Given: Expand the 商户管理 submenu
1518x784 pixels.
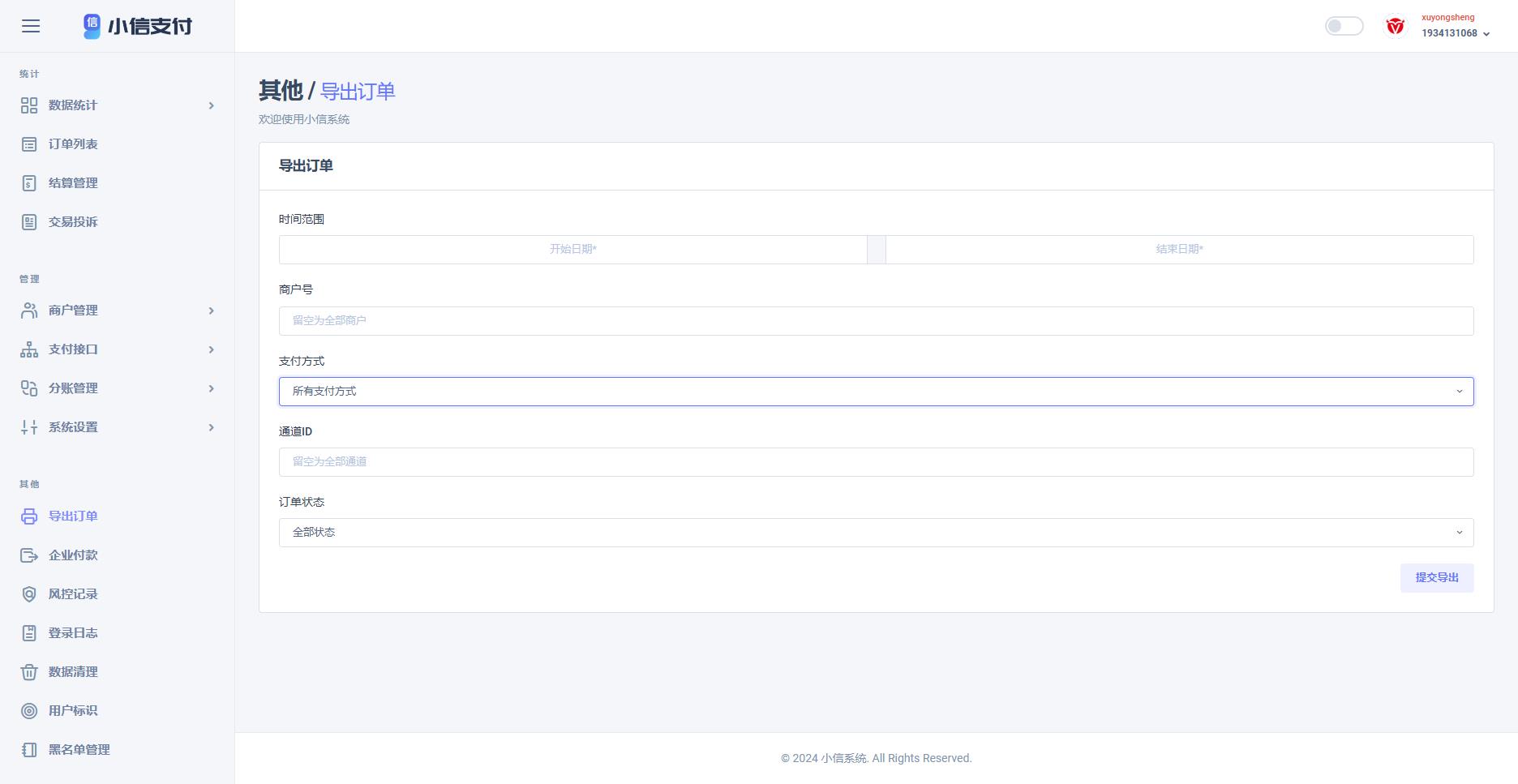Looking at the screenshot, I should (x=118, y=311).
